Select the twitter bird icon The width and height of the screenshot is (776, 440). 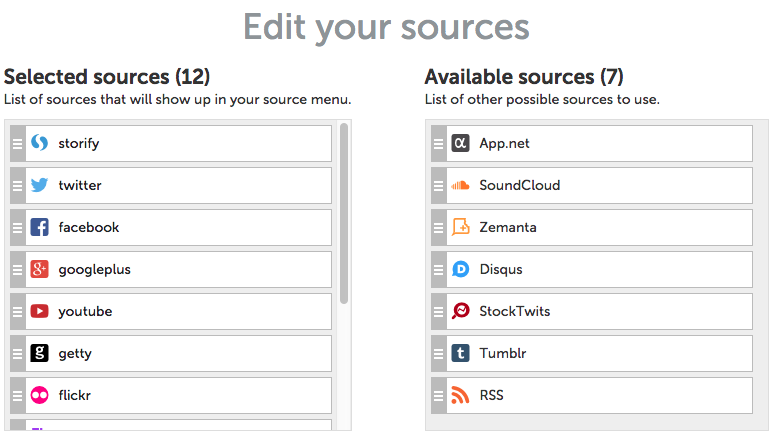point(40,185)
